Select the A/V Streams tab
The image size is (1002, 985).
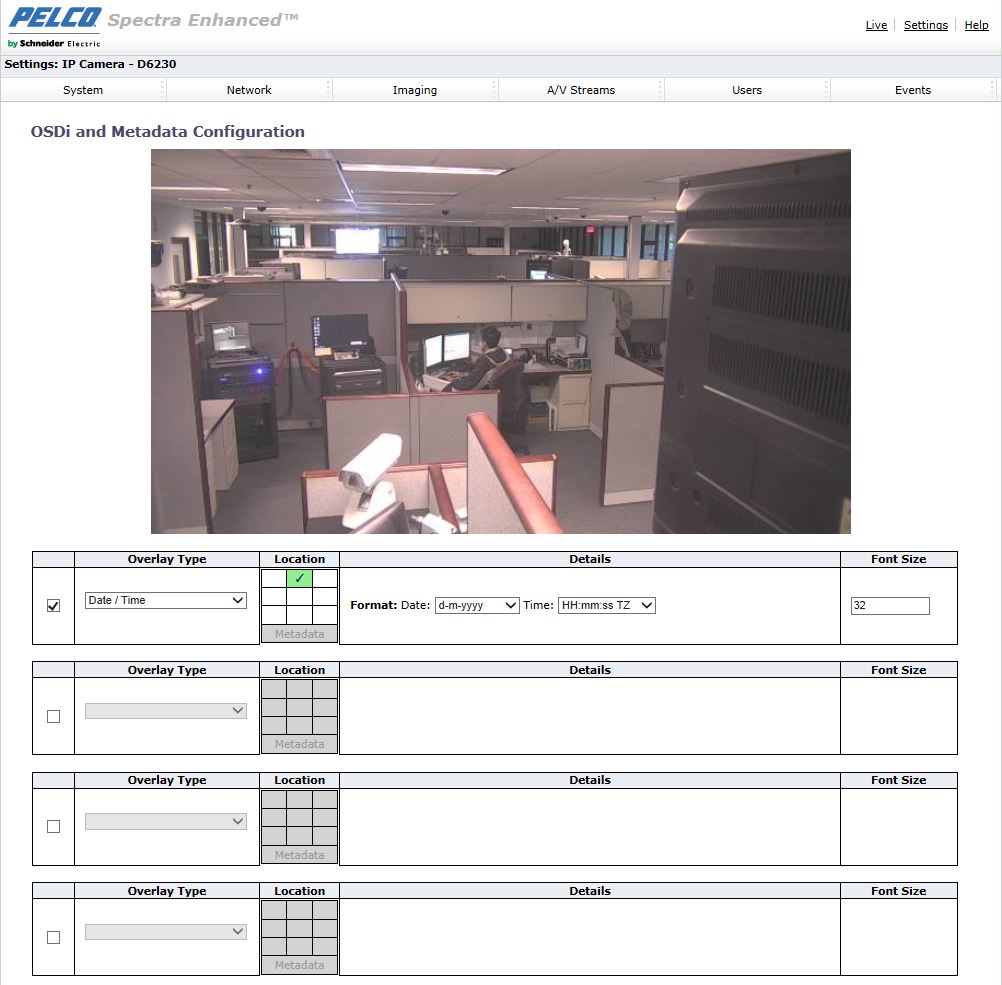(580, 90)
